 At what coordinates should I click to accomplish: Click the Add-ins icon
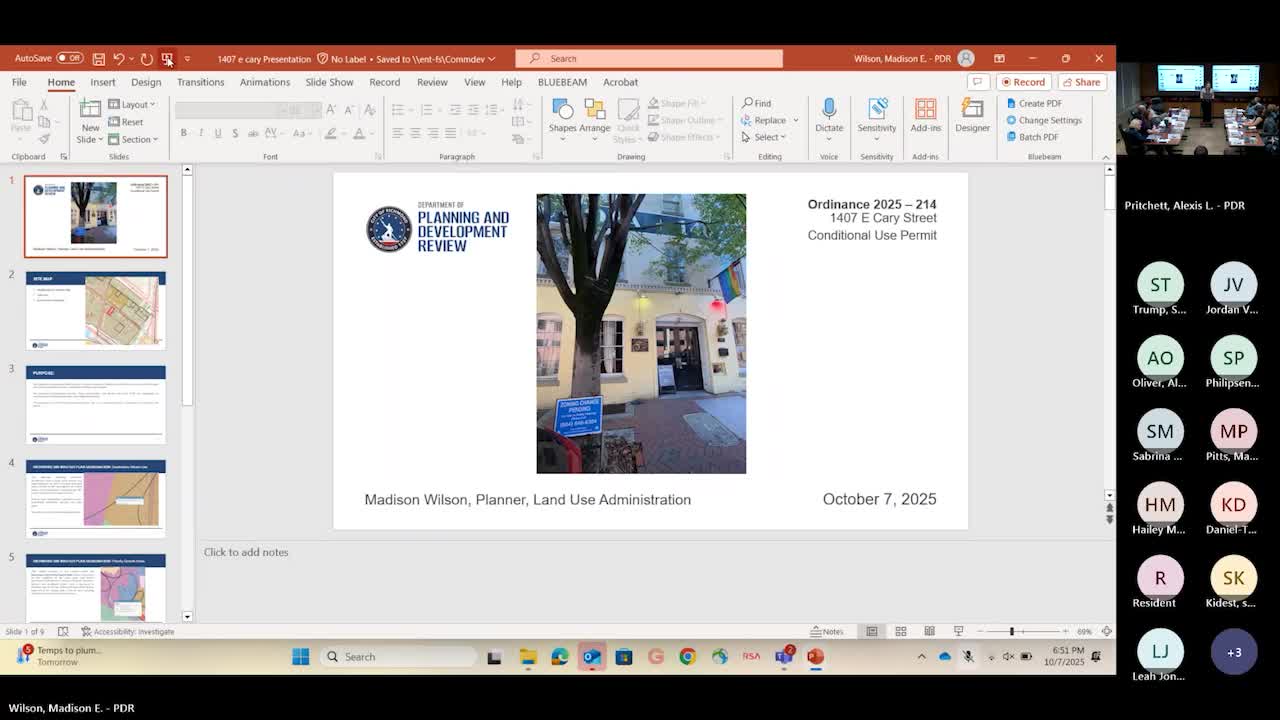pyautogui.click(x=925, y=115)
